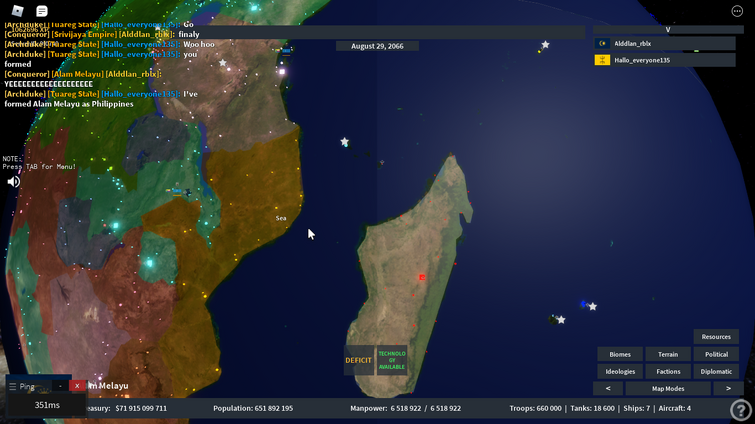Click the Tanks count in status bar
This screenshot has height=424, width=755.
592,408
